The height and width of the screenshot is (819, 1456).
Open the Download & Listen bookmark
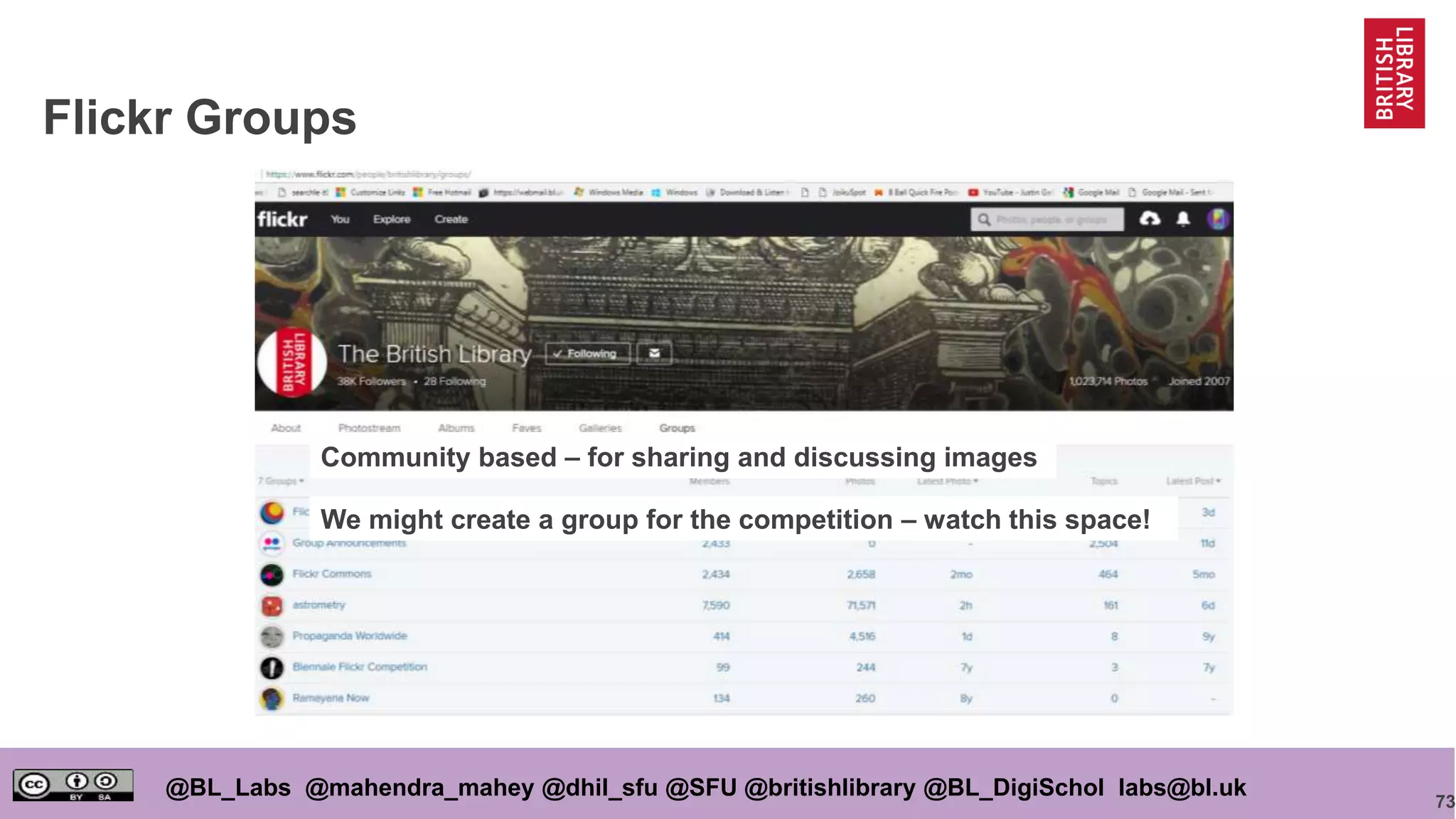coord(748,193)
